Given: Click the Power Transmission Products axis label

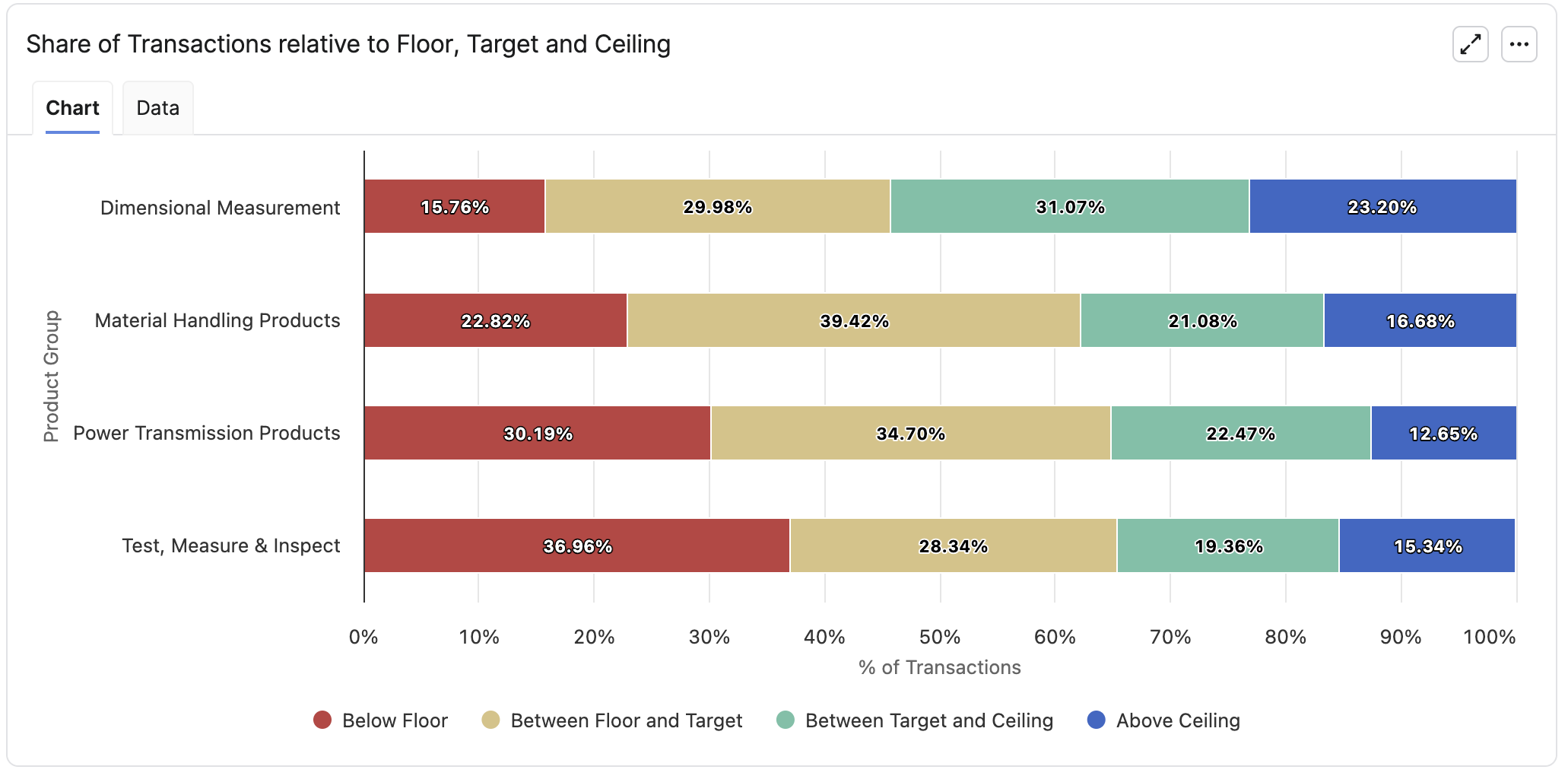Looking at the screenshot, I should coord(206,433).
